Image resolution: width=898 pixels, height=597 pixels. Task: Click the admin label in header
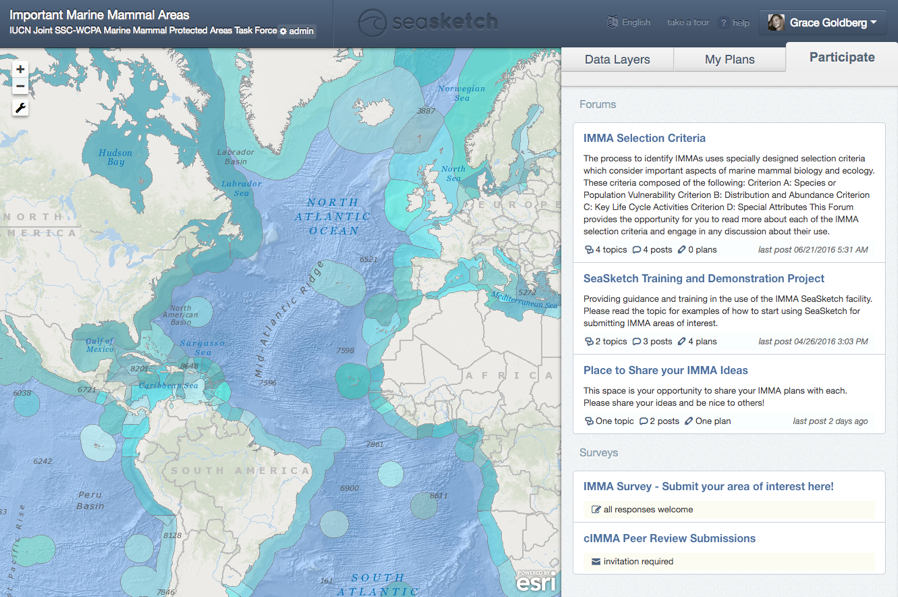click(x=301, y=31)
